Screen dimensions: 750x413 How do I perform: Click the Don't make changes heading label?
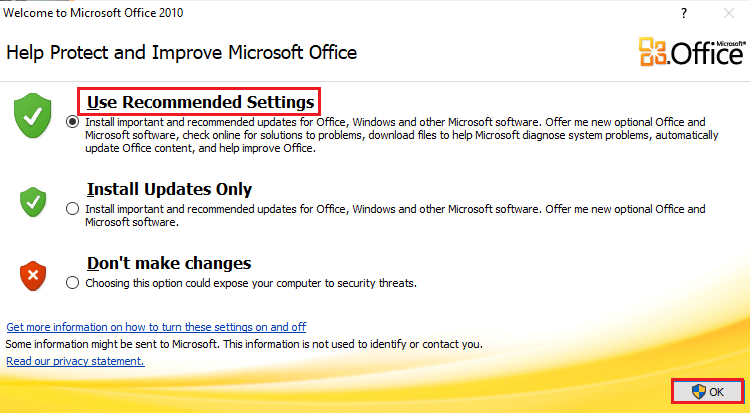[168, 263]
